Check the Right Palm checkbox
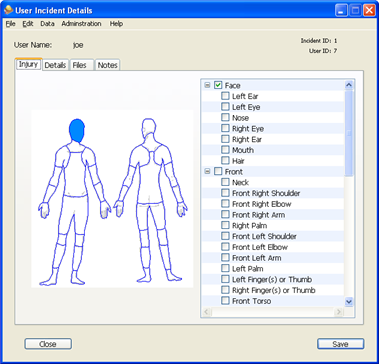The image size is (379, 364). (225, 225)
